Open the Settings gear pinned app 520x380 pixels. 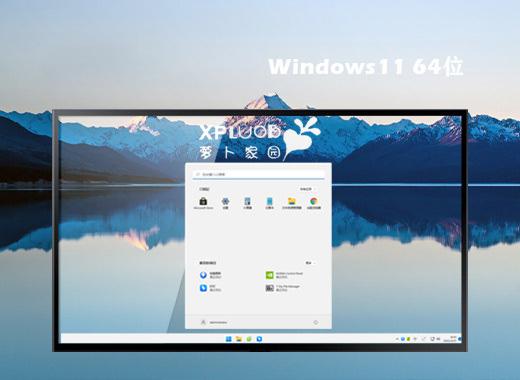[226, 203]
